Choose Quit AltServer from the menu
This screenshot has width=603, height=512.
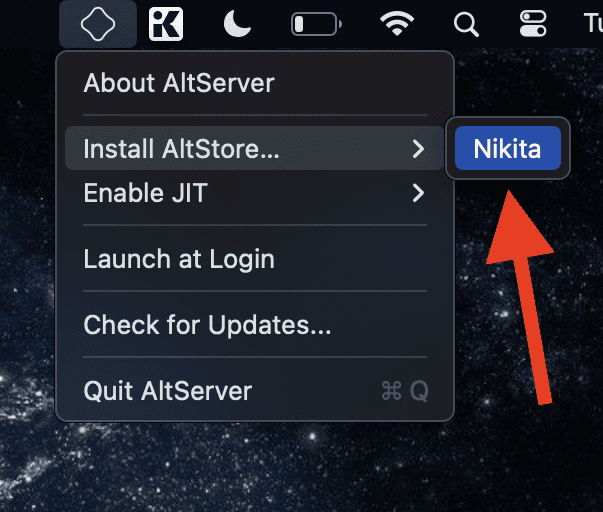click(167, 390)
